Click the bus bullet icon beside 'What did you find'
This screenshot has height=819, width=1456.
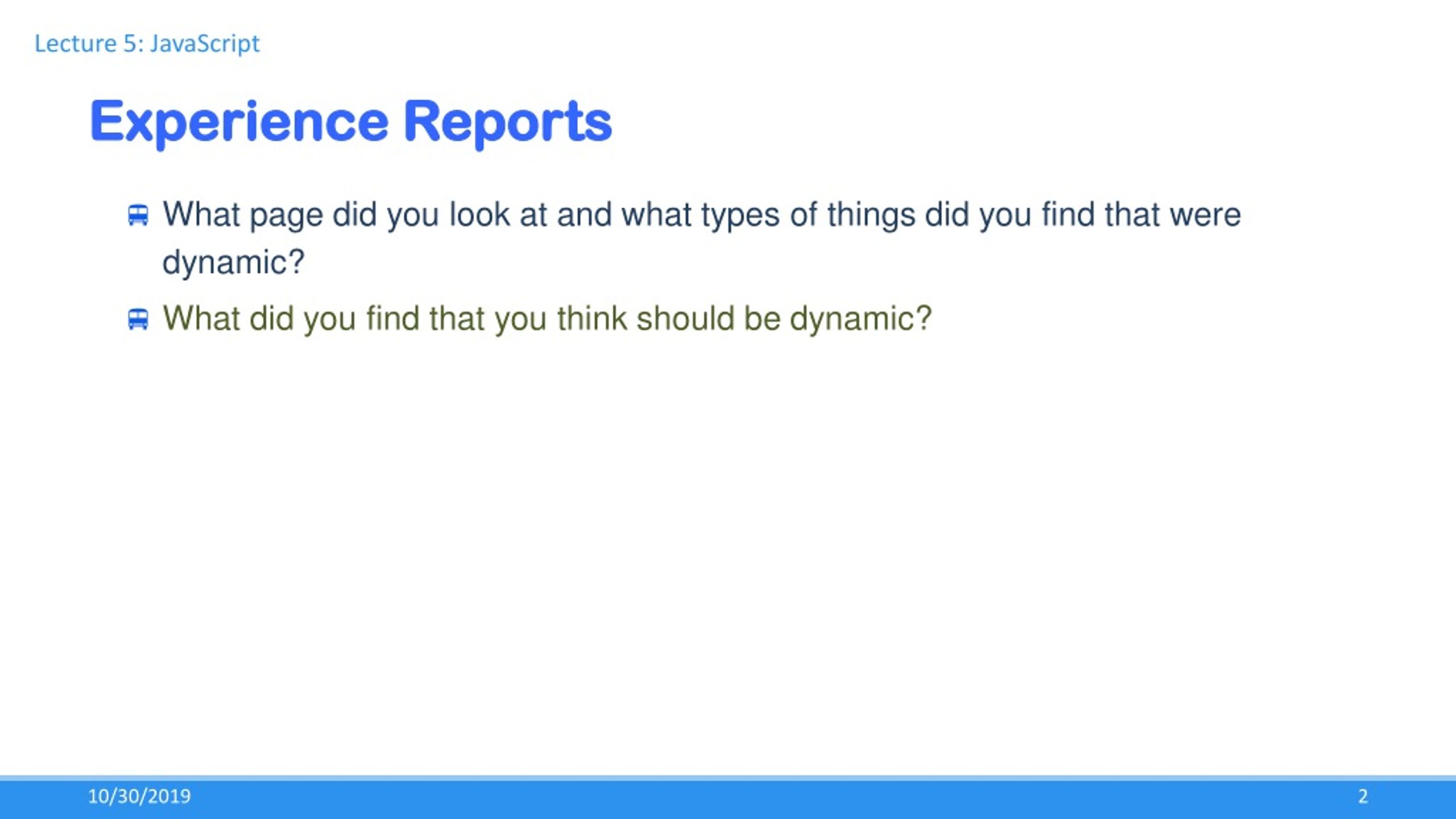(138, 319)
